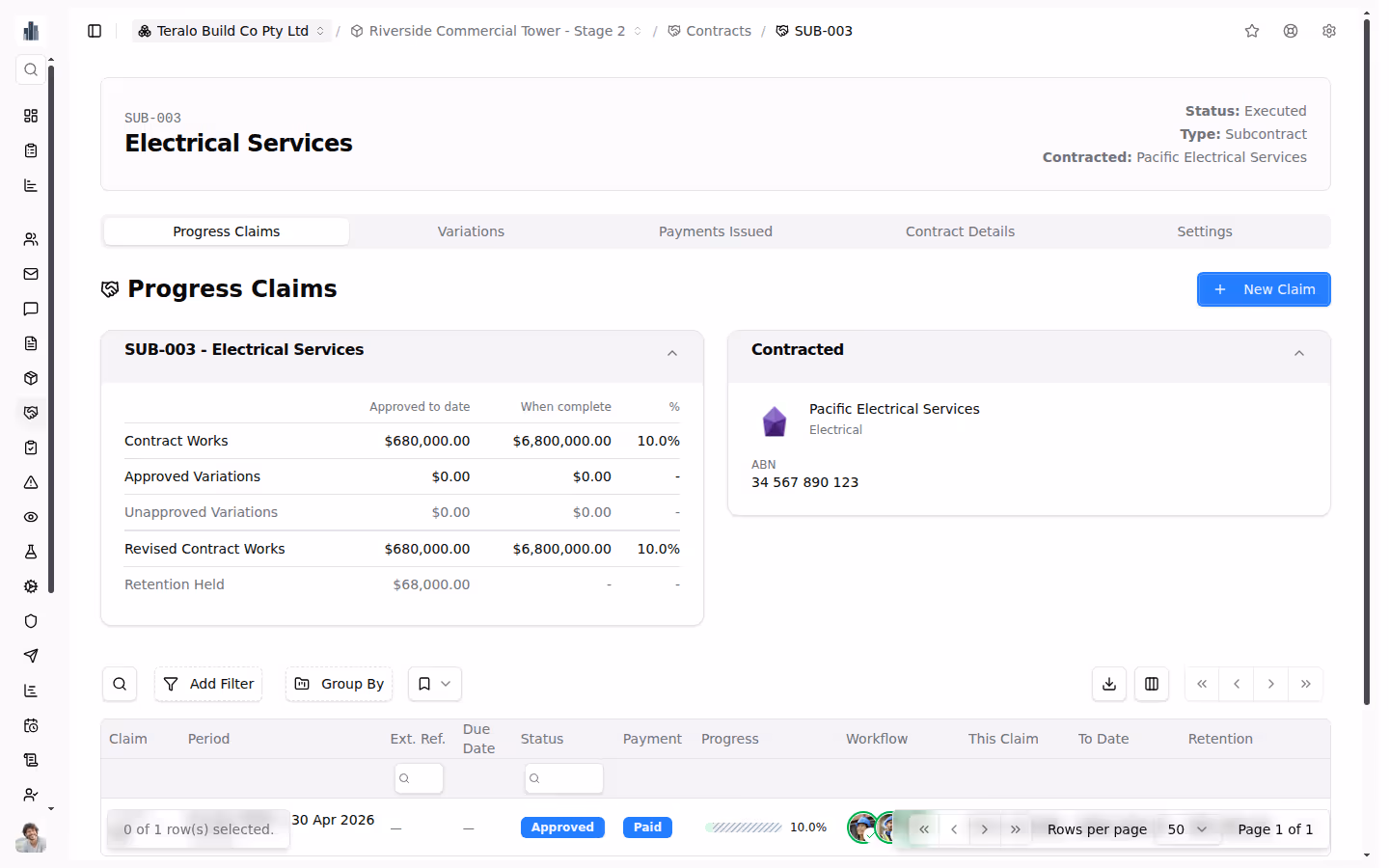Click the Pacific Electrical Services company logo
The height and width of the screenshot is (868, 1389).
(775, 421)
